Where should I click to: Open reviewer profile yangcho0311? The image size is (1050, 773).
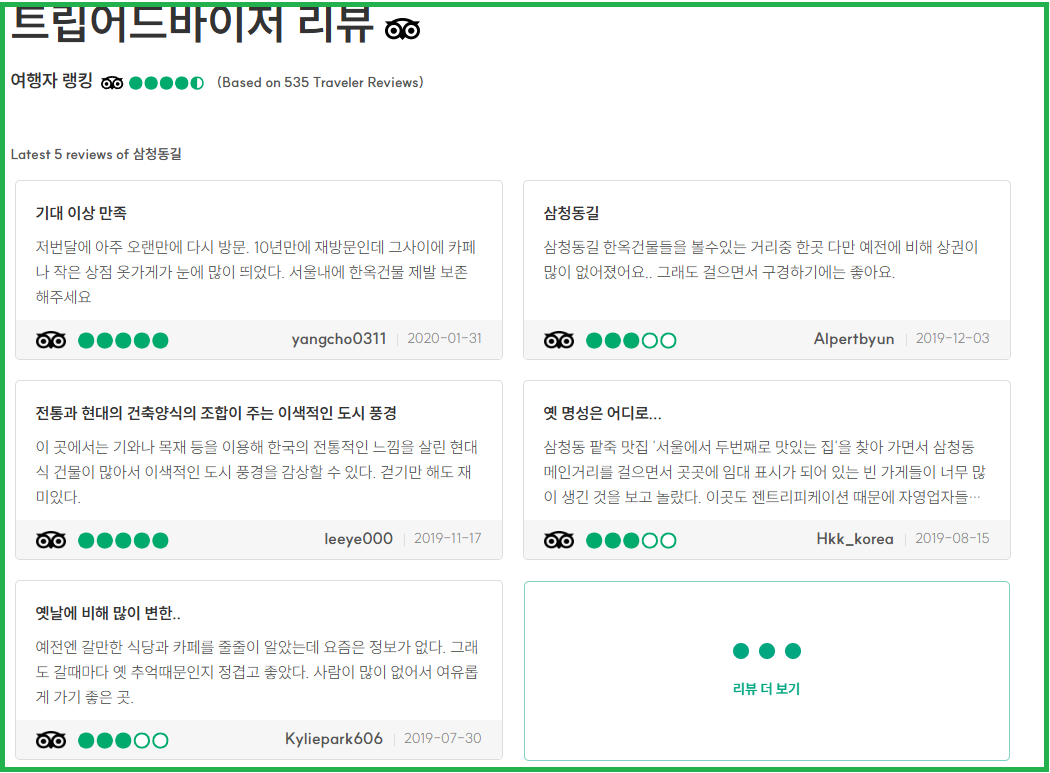[x=338, y=340]
